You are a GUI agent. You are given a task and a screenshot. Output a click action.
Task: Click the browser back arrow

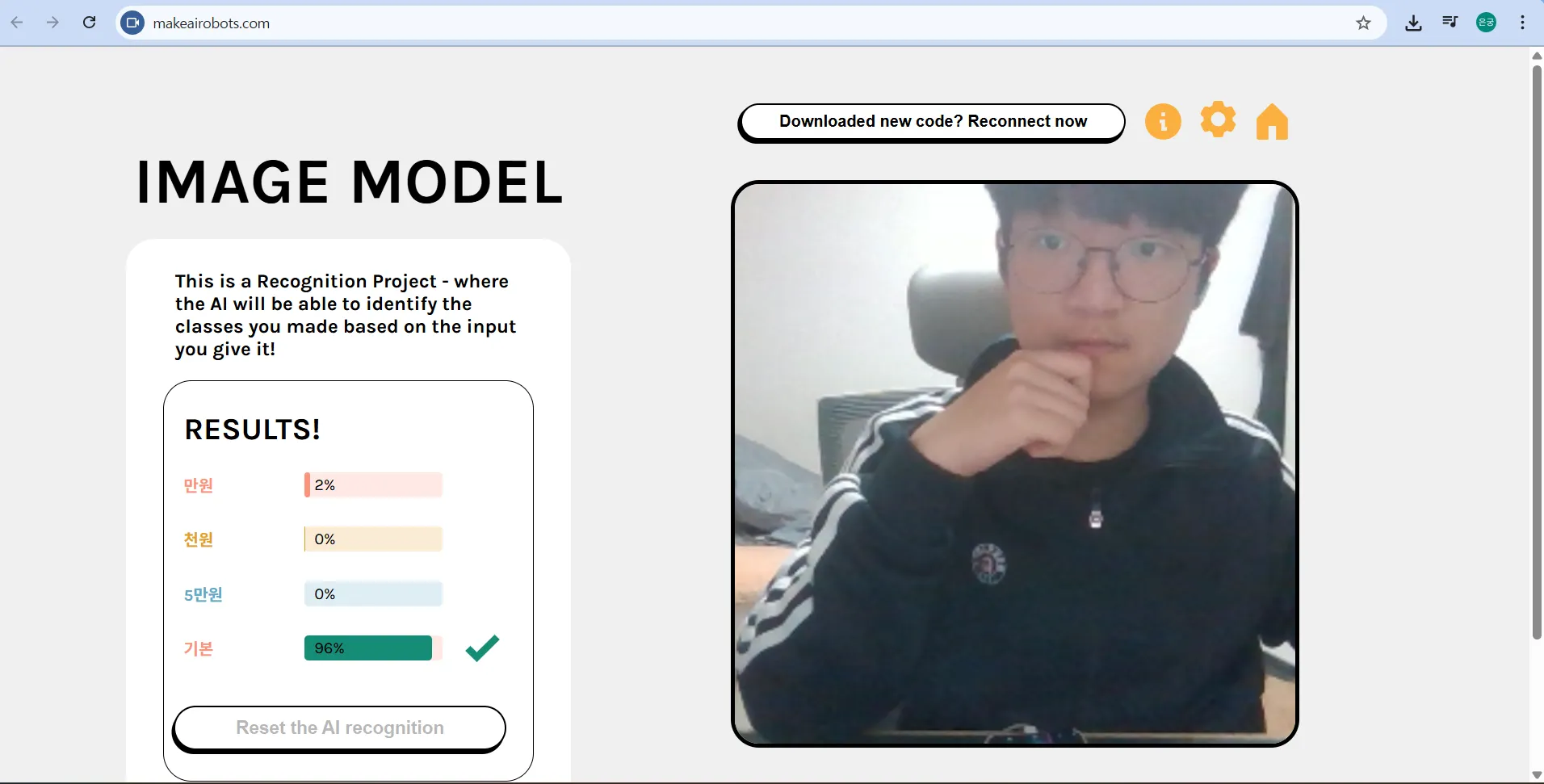17,23
